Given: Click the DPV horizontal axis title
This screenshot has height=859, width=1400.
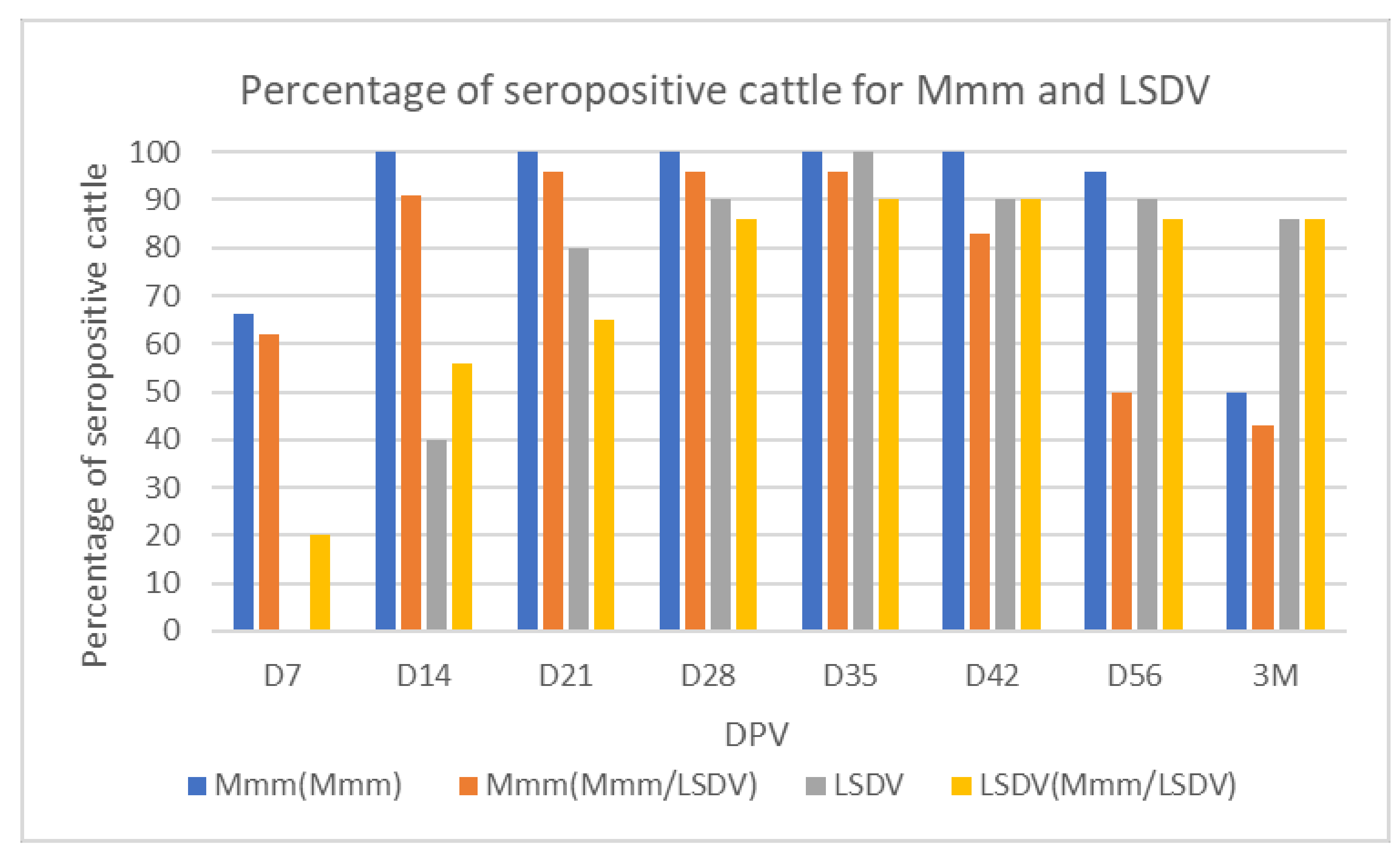Looking at the screenshot, I should pos(757,735).
